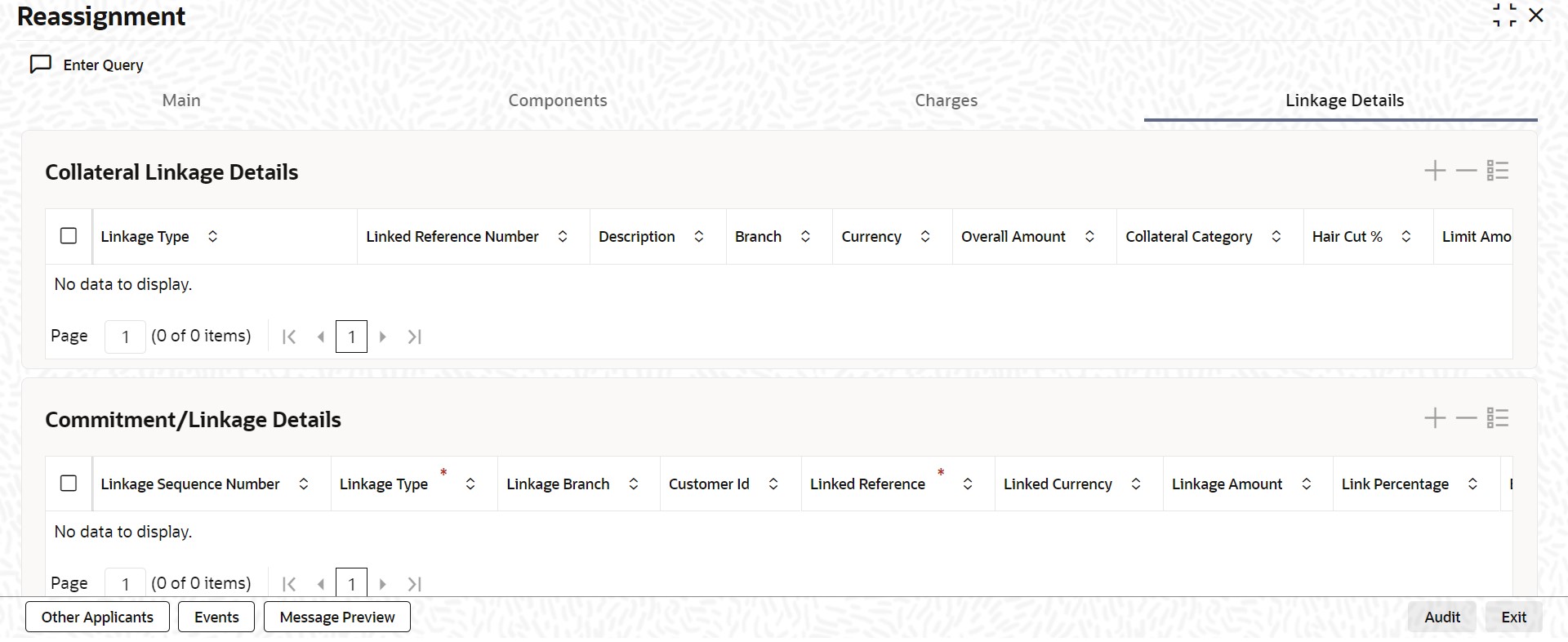Go to first page in Collateral table
Viewport: 1568px width, 642px height.
click(x=288, y=337)
